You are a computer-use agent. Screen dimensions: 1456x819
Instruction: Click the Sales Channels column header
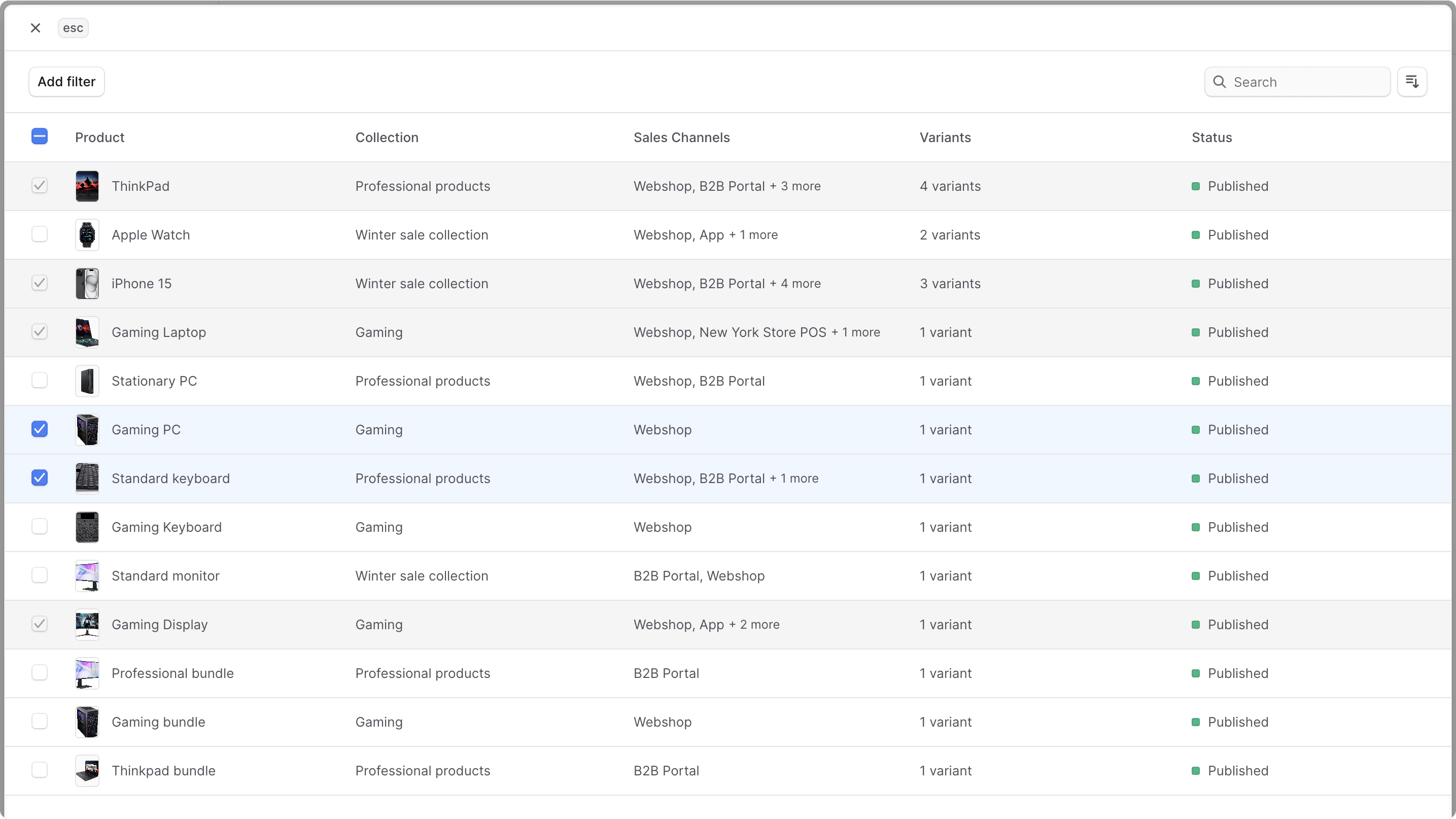point(681,138)
